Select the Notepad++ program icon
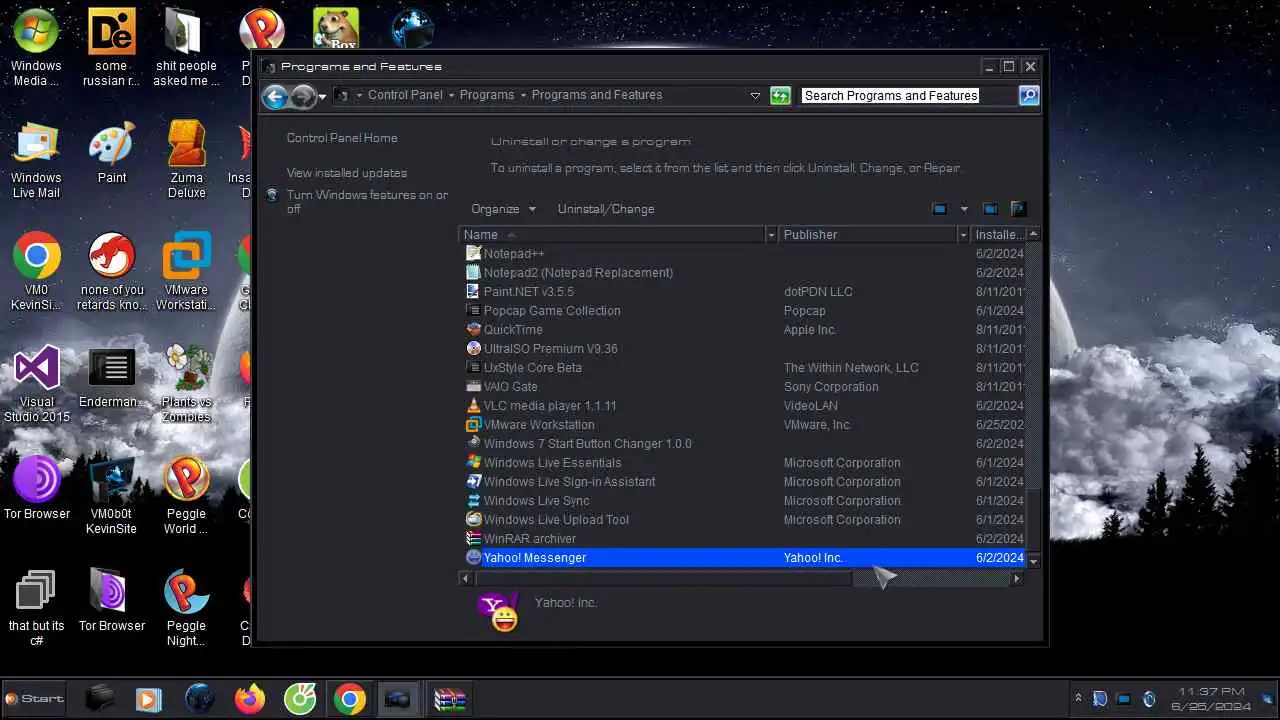The image size is (1280, 720). (x=474, y=254)
